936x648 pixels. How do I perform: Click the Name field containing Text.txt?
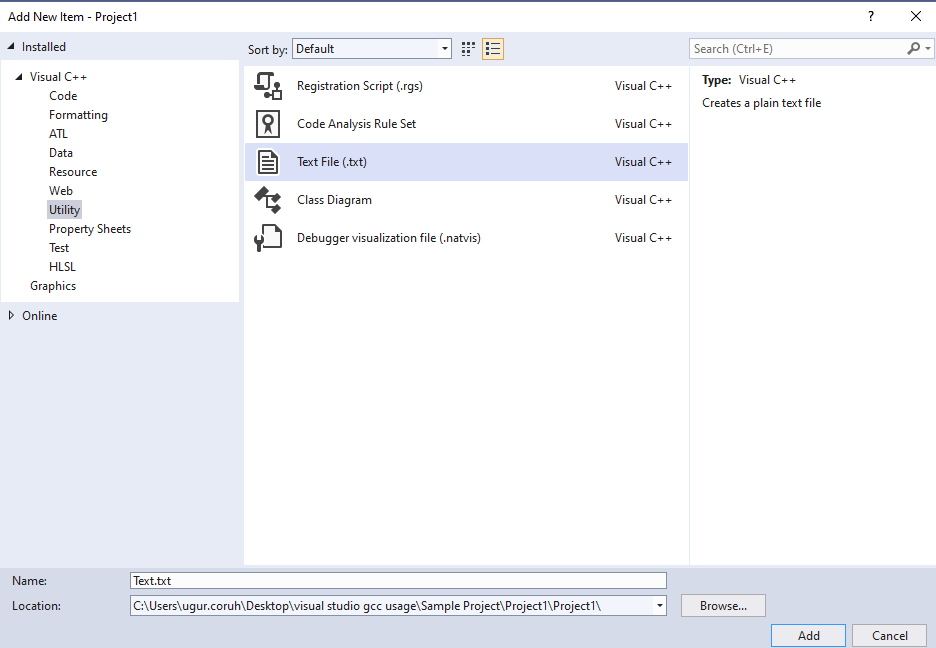[x=398, y=581]
